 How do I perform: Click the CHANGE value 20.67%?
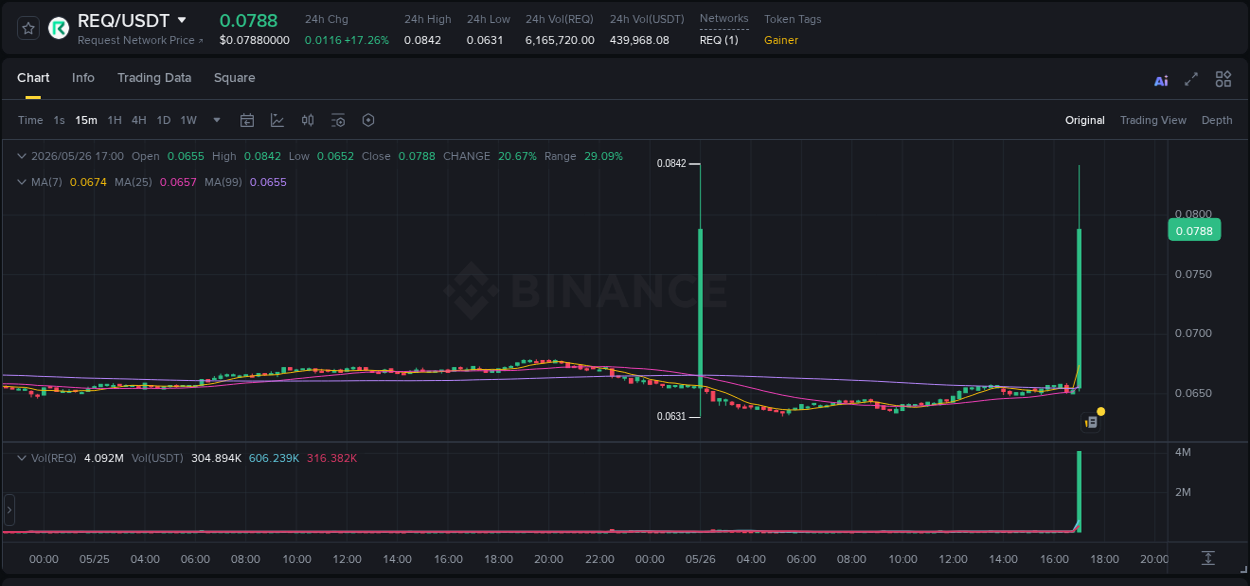[518, 156]
